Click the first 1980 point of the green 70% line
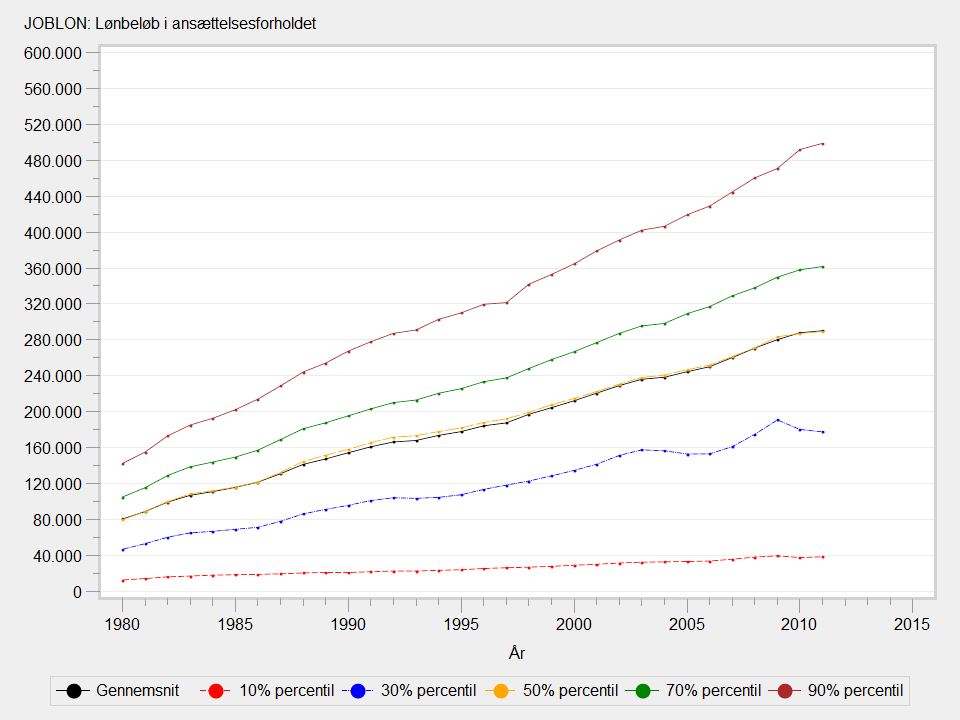The height and width of the screenshot is (720, 960). tap(123, 498)
